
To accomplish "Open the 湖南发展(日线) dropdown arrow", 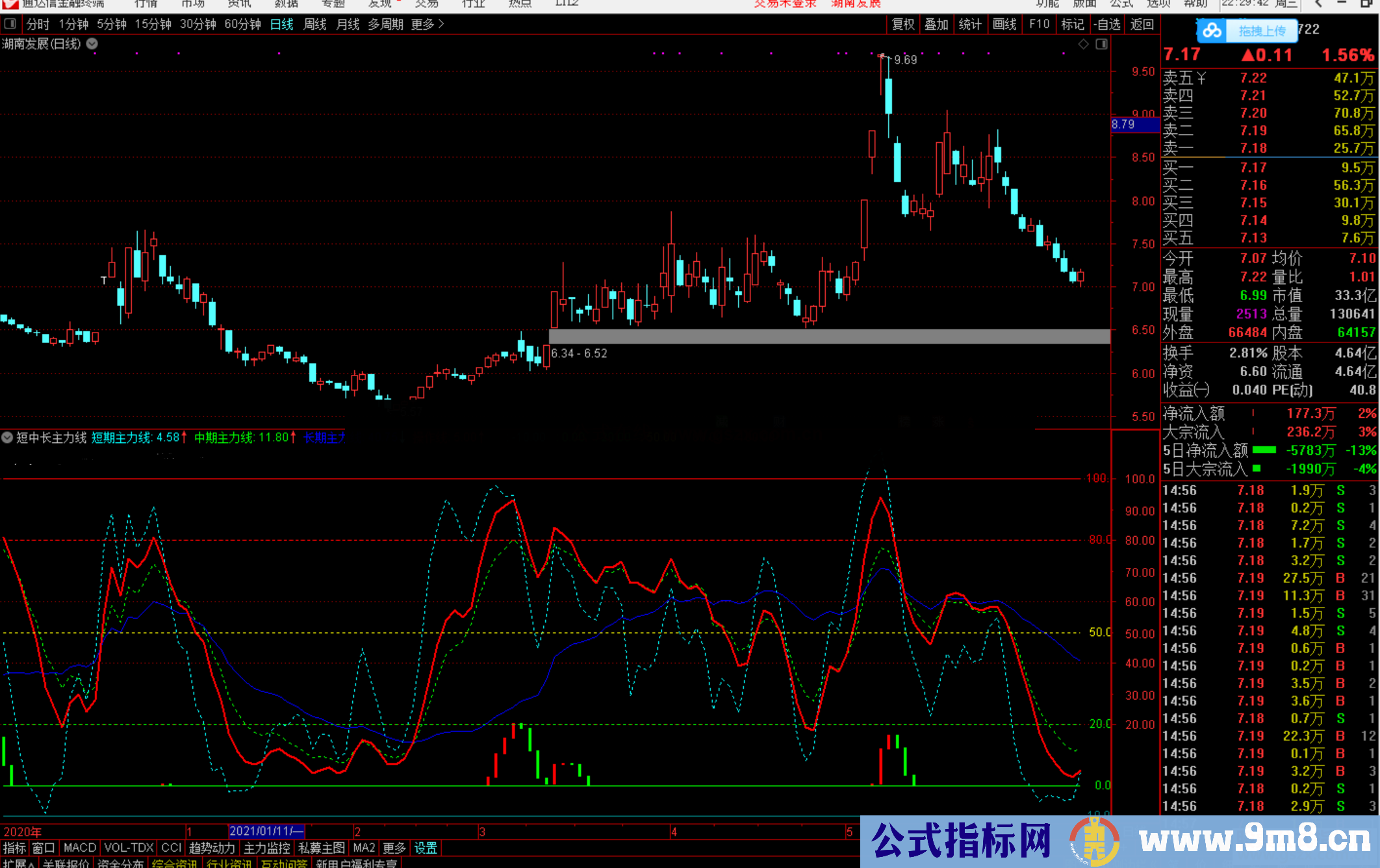I will click(x=92, y=44).
